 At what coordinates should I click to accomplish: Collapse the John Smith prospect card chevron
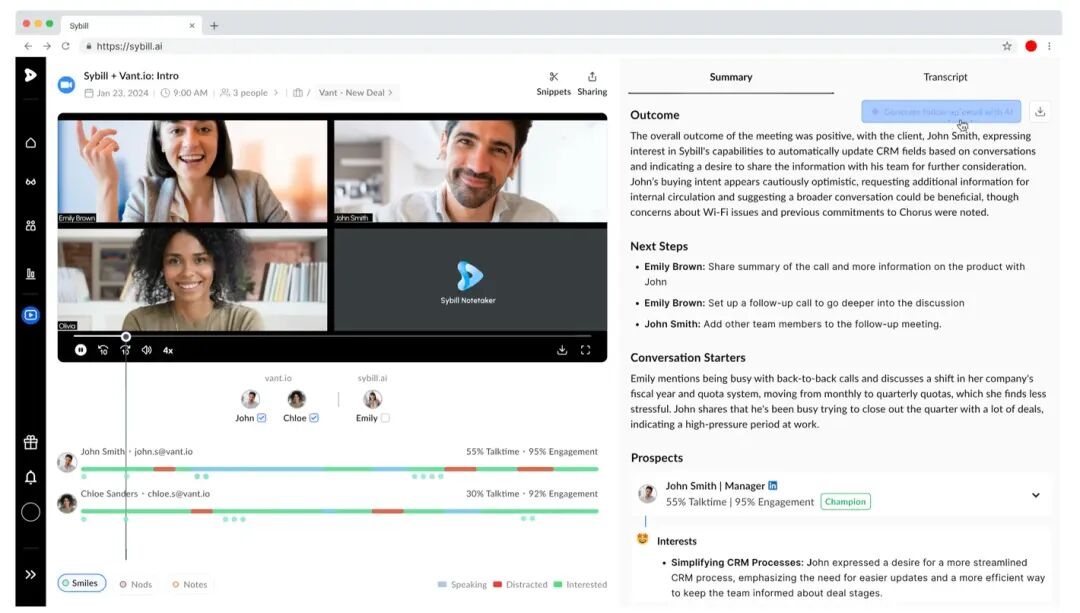point(1035,495)
